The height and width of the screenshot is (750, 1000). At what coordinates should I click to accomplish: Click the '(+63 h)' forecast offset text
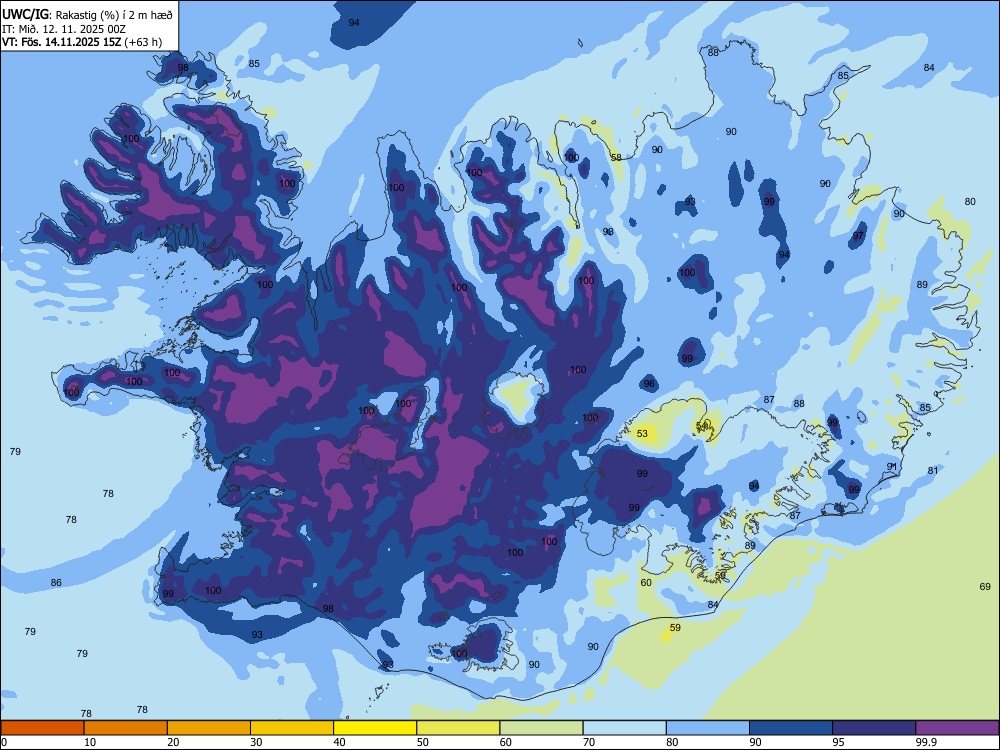[x=143, y=42]
